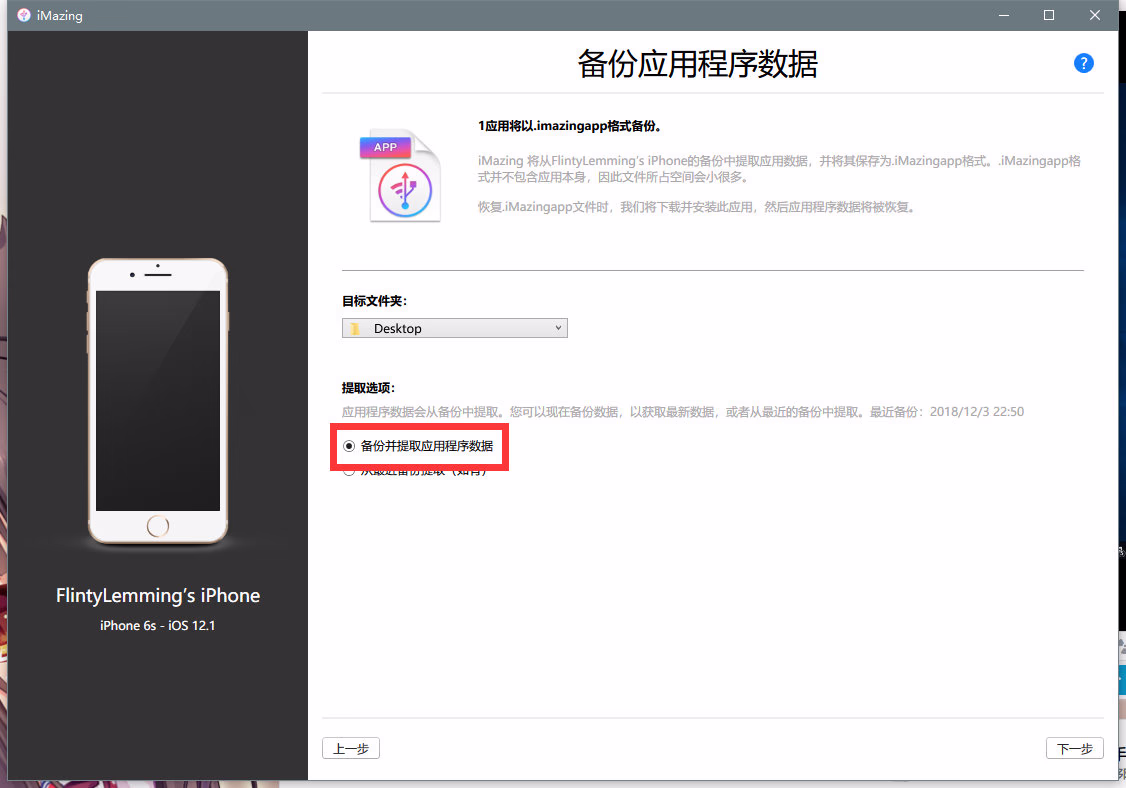
Task: Click the iPhone 6s - iOS 12.1 label
Action: pyautogui.click(x=158, y=625)
